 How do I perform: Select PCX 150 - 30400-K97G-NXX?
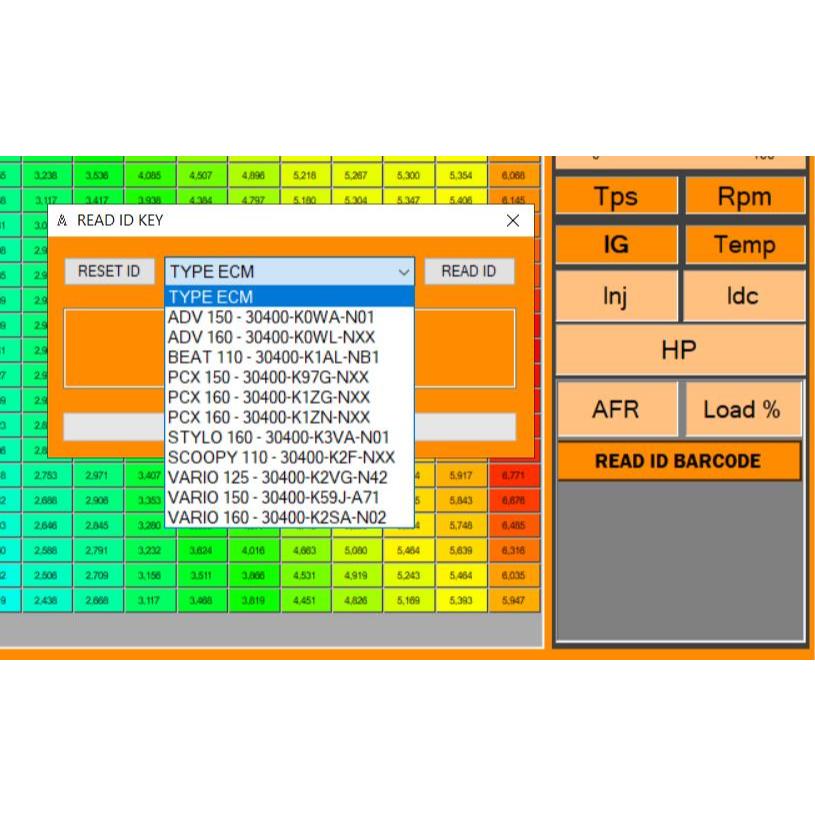coord(290,377)
